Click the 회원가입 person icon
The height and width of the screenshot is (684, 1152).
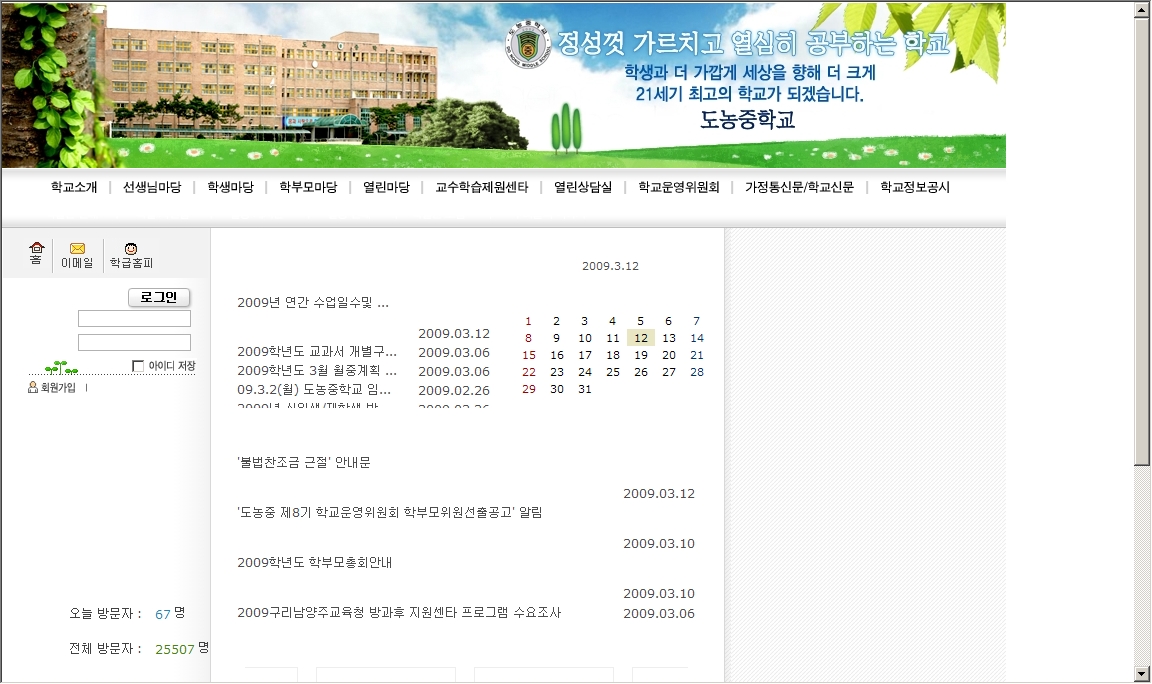tap(33, 388)
